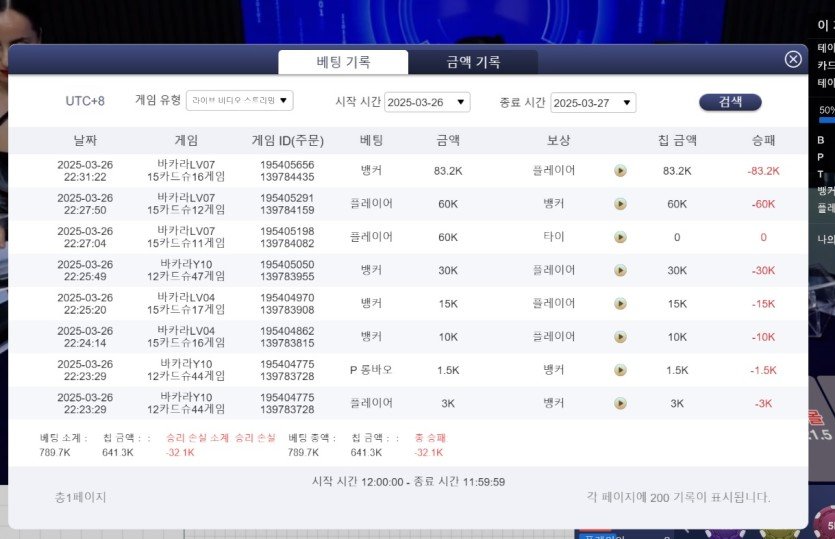Click the 승패 column header

[762, 140]
